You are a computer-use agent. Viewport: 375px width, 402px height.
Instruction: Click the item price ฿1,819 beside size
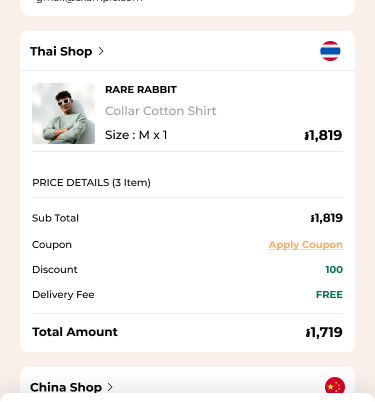tap(323, 135)
